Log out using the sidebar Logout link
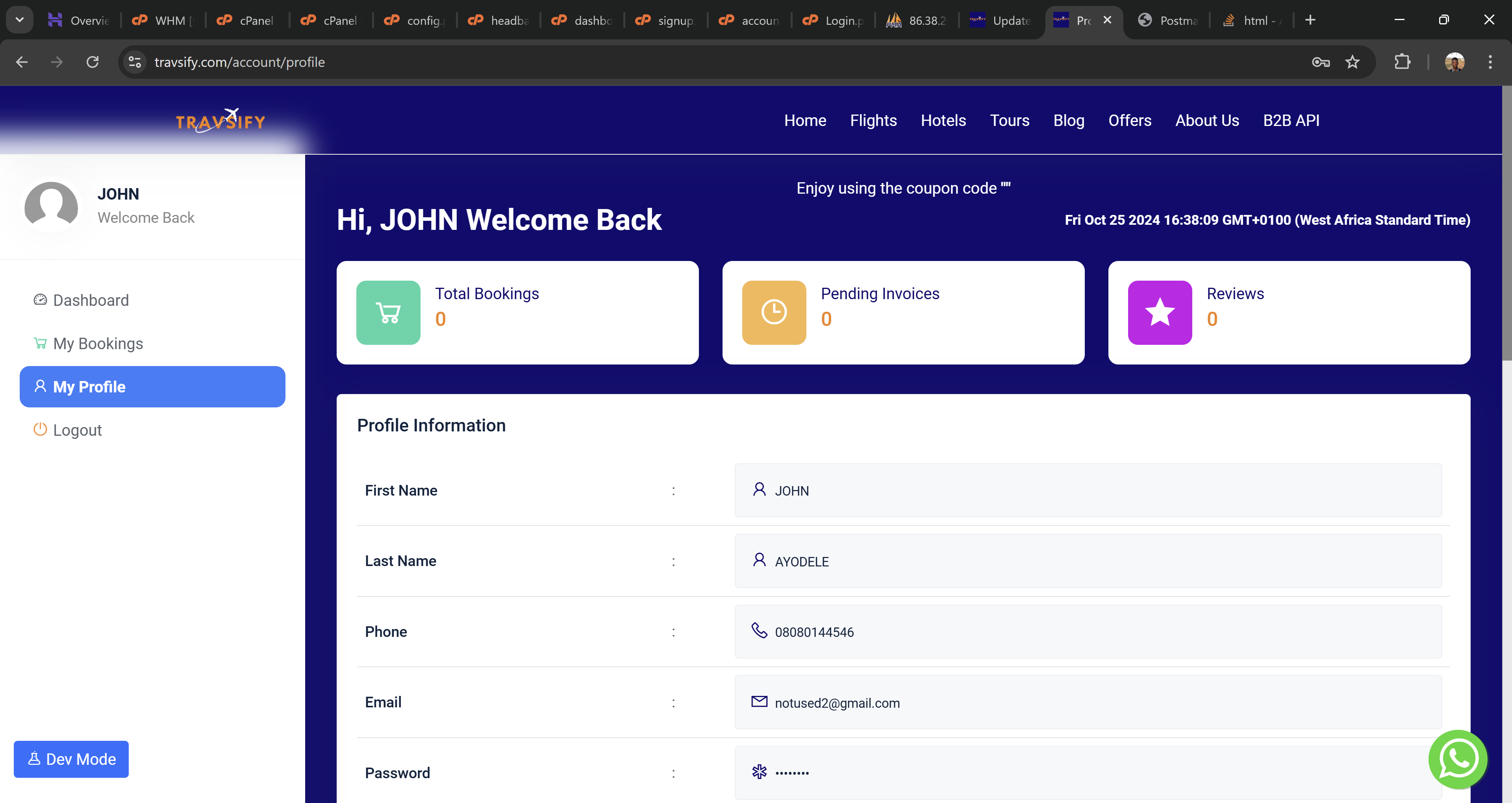The image size is (1512, 803). 77,430
